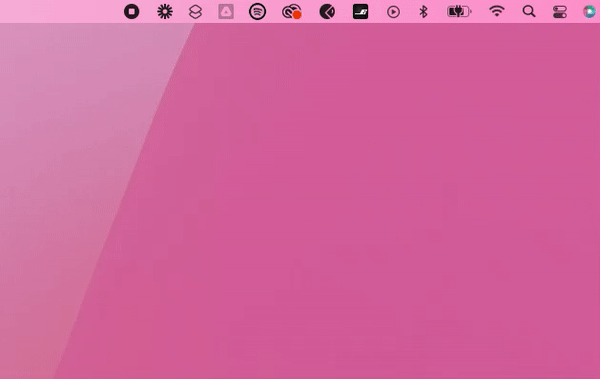The image size is (600, 379).
Task: Open Creative Cloud status menu
Action: click(x=292, y=11)
